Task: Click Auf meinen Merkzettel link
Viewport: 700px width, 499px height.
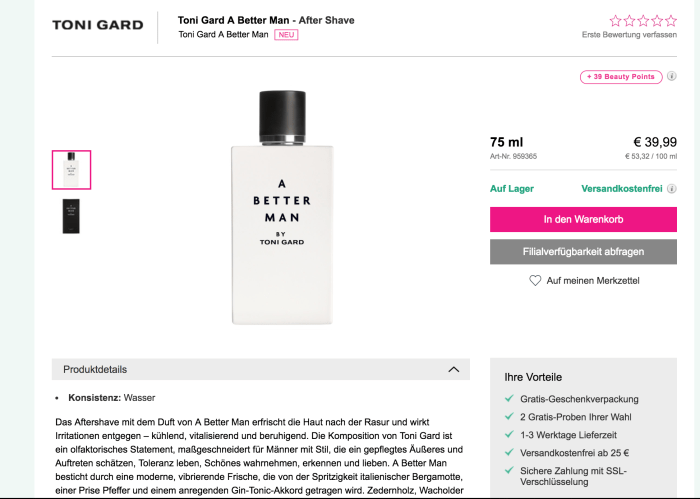Action: [x=592, y=281]
